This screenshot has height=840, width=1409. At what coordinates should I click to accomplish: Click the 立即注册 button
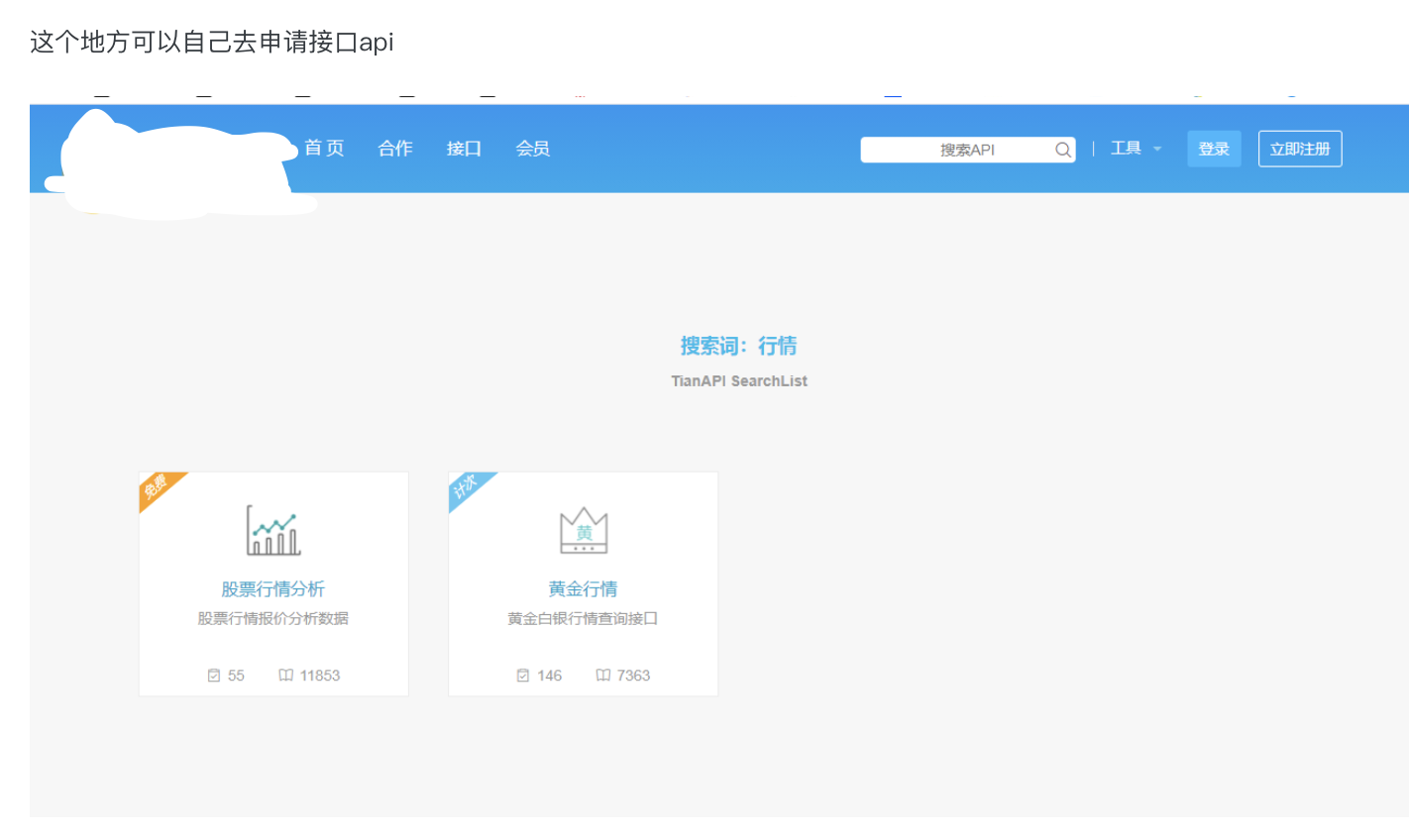point(1300,149)
